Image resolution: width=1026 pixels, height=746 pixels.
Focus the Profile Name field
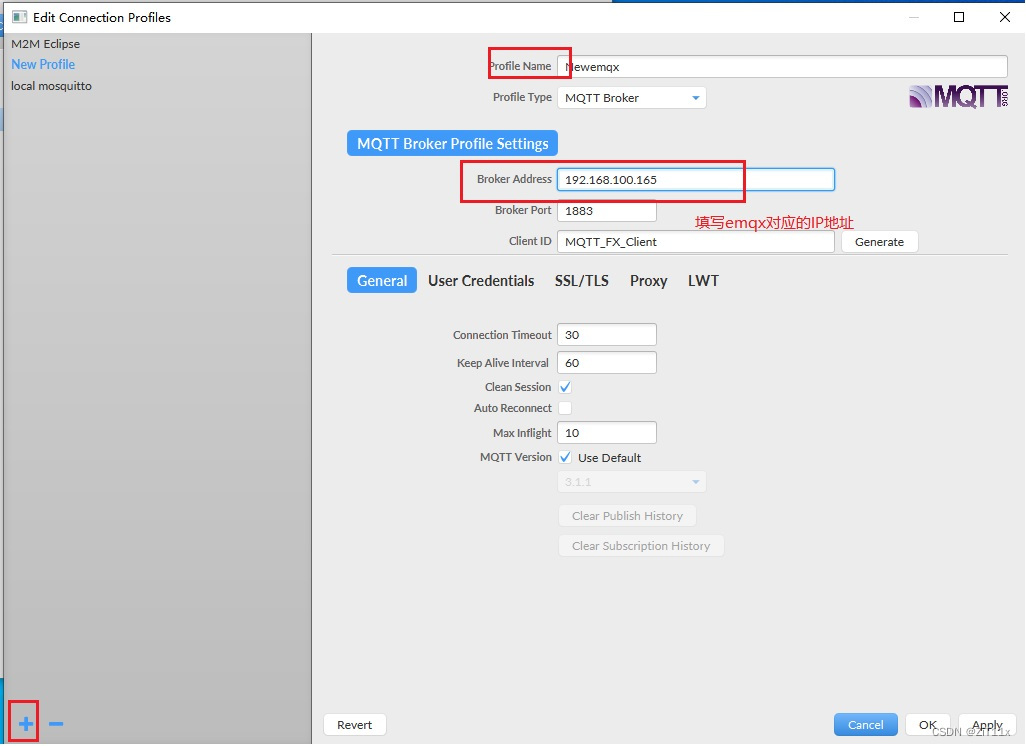click(782, 66)
